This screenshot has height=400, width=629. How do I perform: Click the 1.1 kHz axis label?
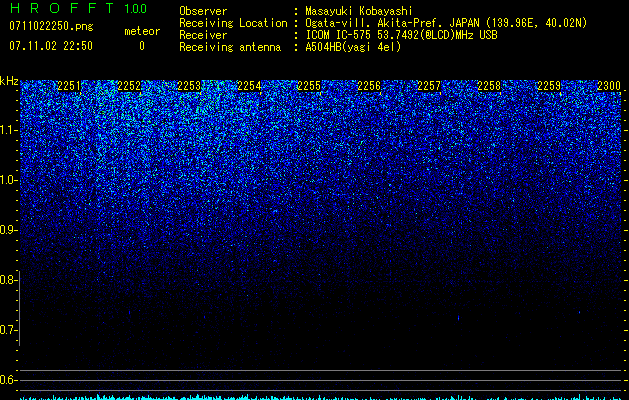coord(8,130)
